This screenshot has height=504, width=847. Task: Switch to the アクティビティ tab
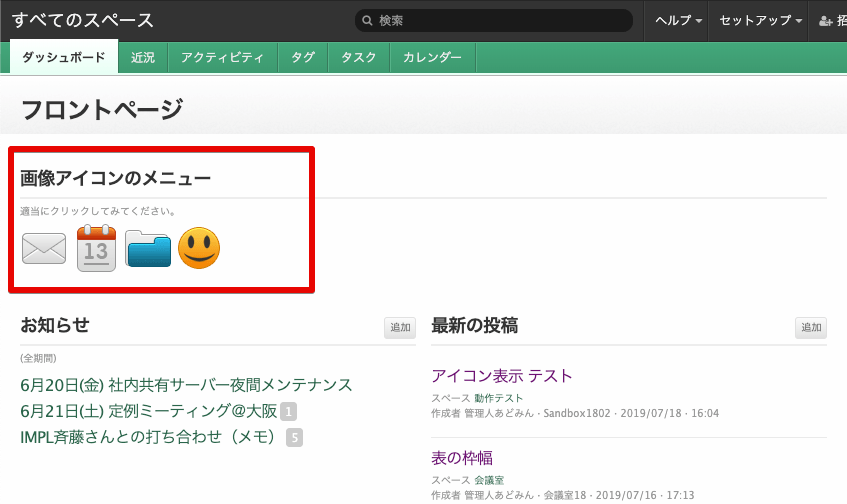(x=222, y=57)
